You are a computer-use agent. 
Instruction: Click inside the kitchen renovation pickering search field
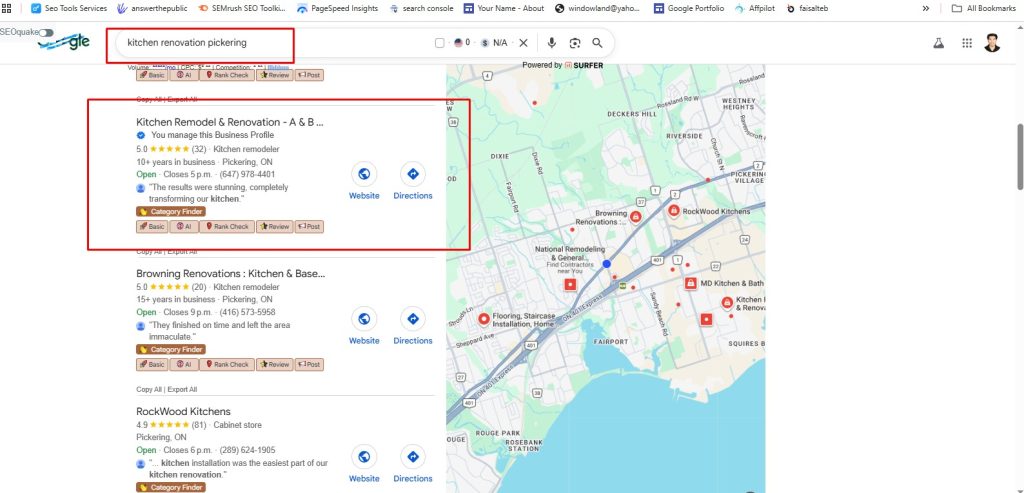(274, 42)
